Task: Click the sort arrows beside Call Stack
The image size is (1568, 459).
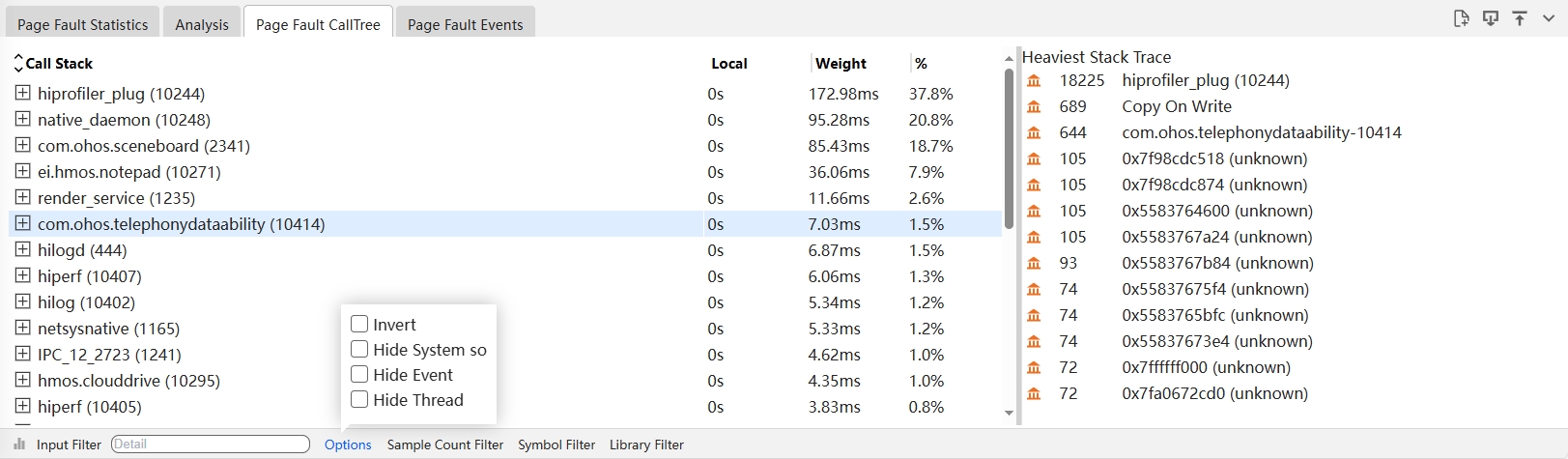Action: (x=17, y=64)
